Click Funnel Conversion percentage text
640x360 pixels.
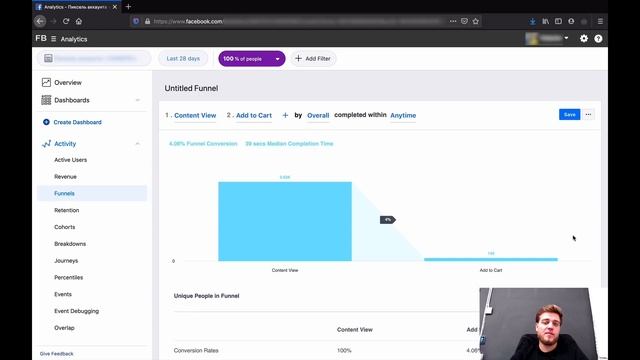coord(203,144)
